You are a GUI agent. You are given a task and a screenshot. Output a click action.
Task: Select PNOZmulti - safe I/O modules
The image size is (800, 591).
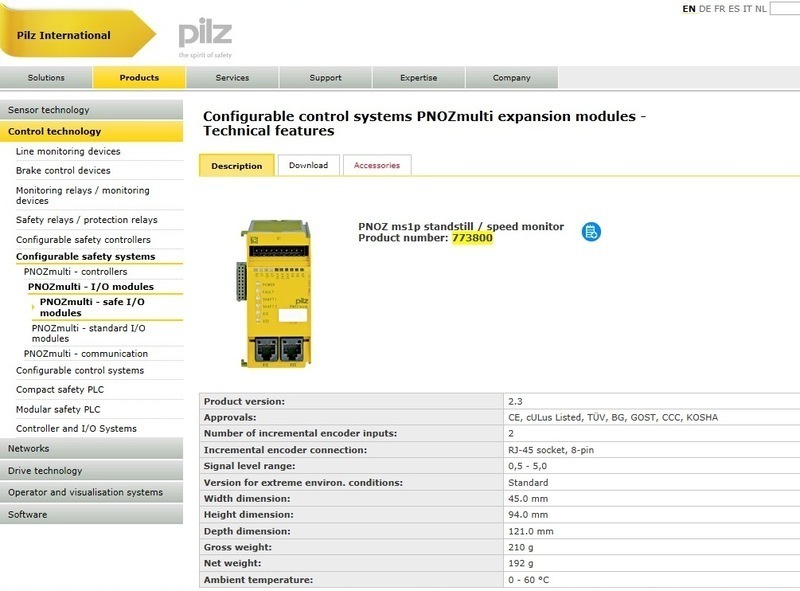pos(92,307)
